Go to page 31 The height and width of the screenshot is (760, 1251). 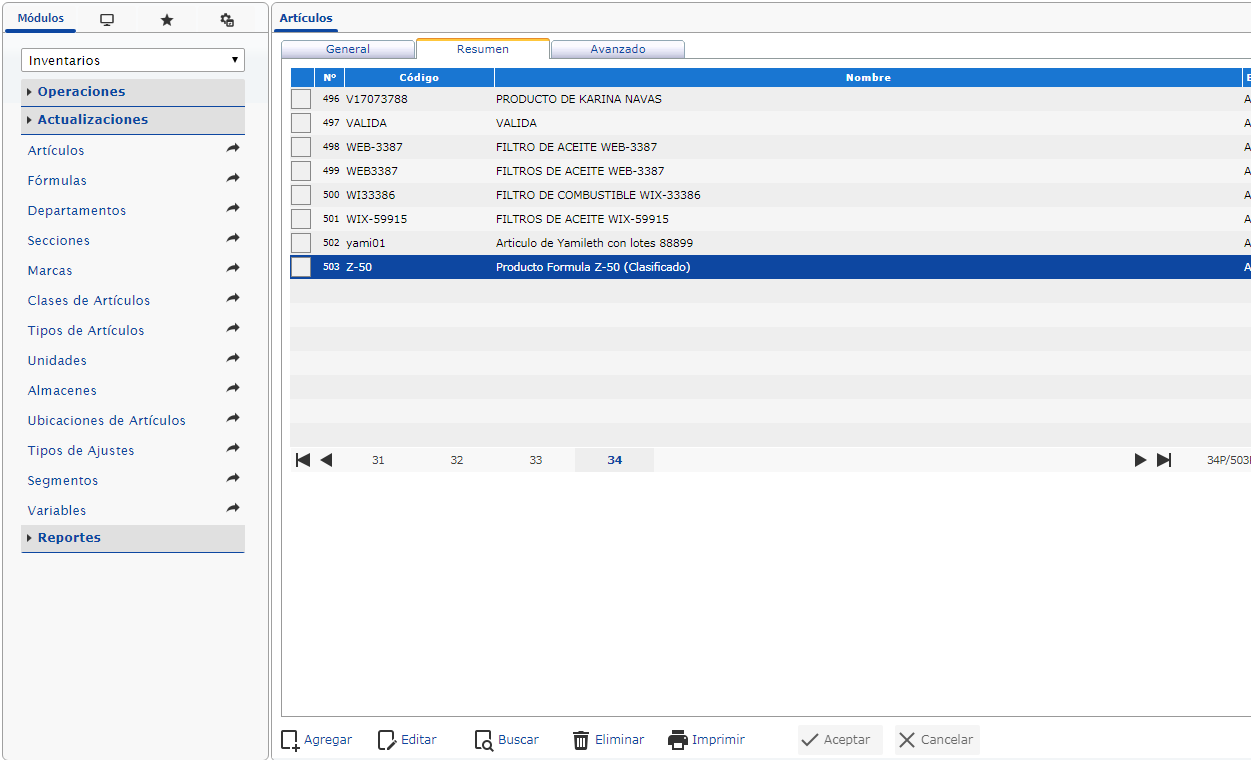pyautogui.click(x=378, y=460)
